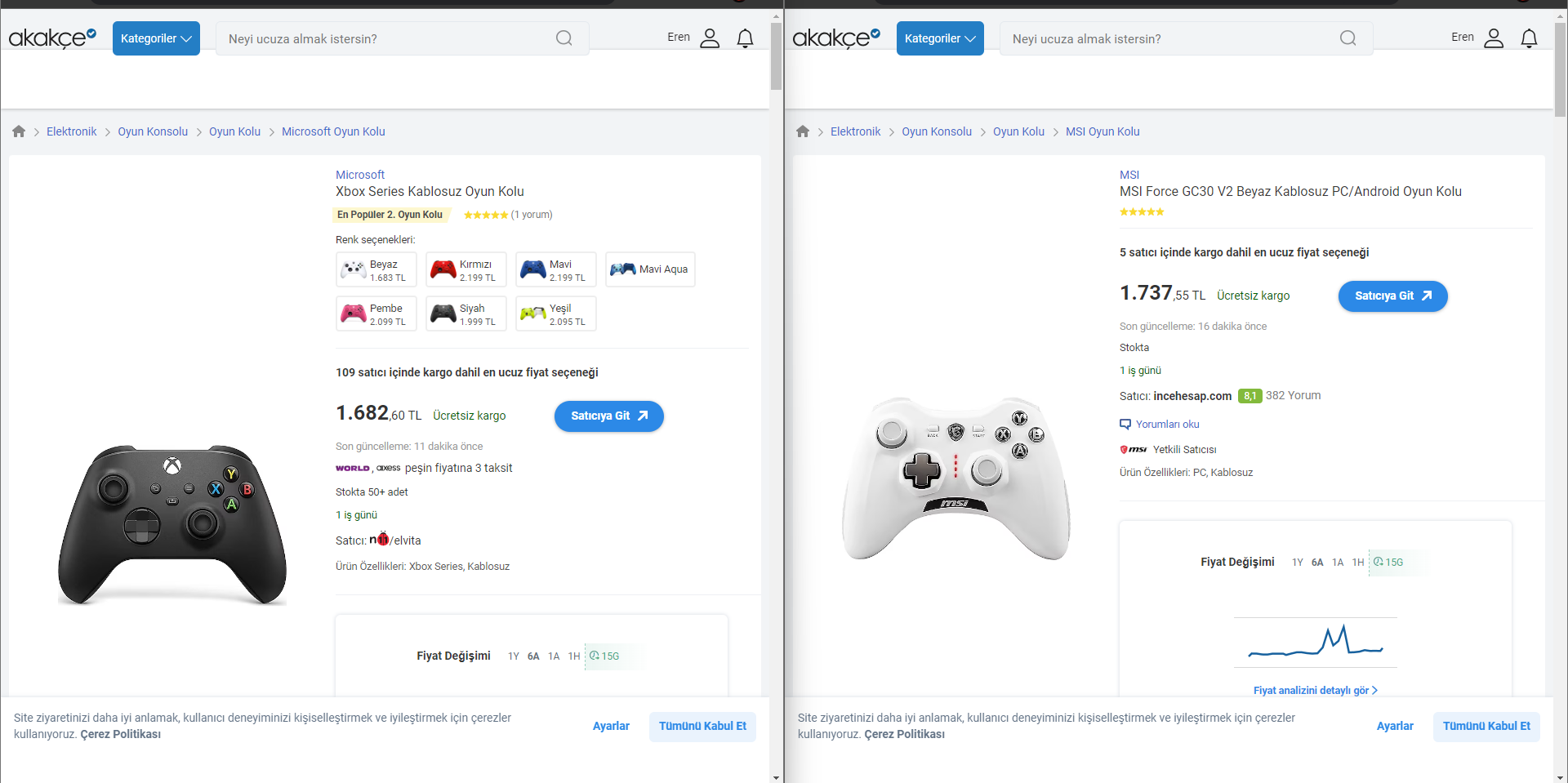Click the n11 seller logo
Screen dimensions: 1568x783
[379, 539]
